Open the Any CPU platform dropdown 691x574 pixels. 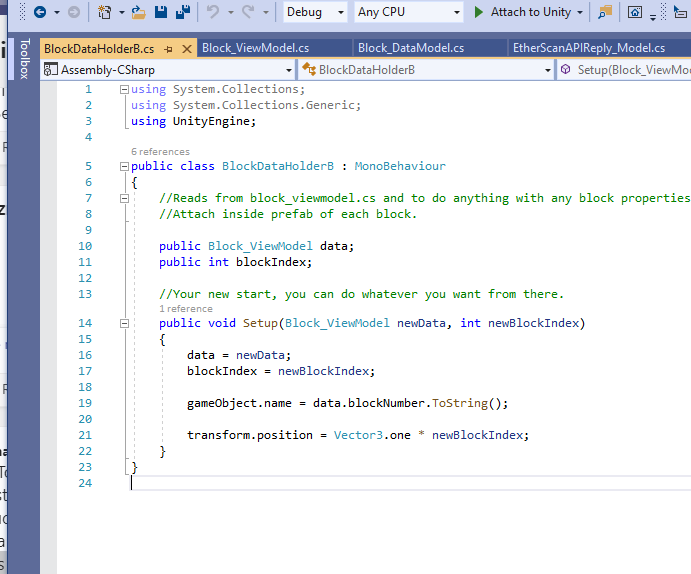[x=408, y=12]
